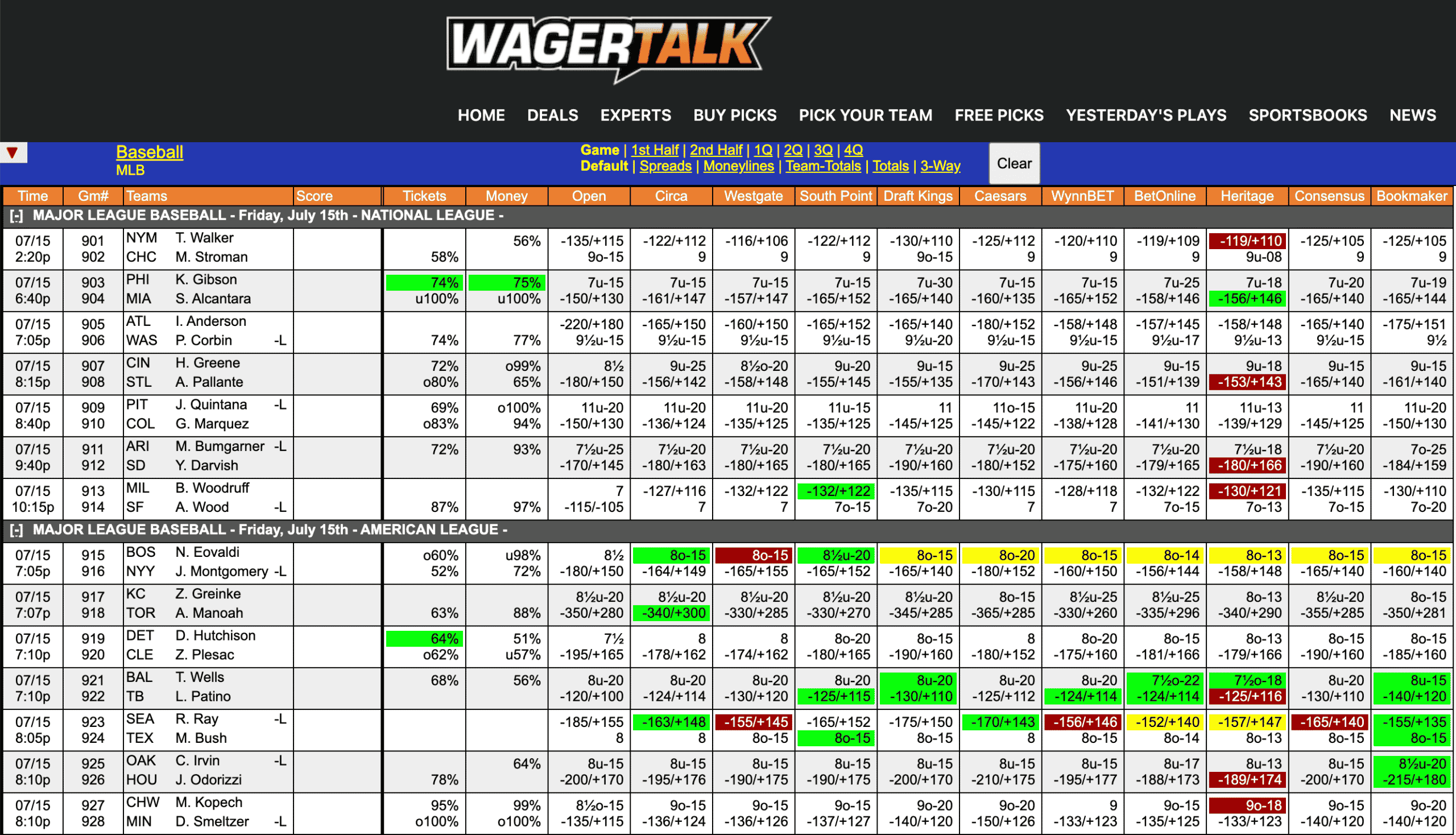Click the MLB league label

[x=130, y=170]
